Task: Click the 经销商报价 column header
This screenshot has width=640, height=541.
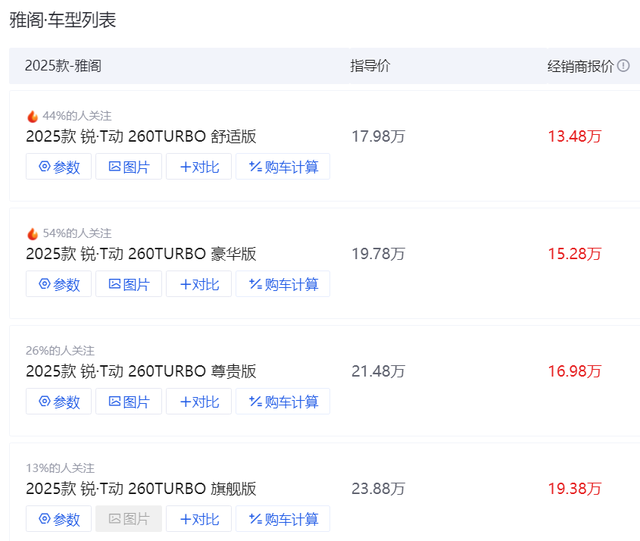Action: (x=580, y=66)
